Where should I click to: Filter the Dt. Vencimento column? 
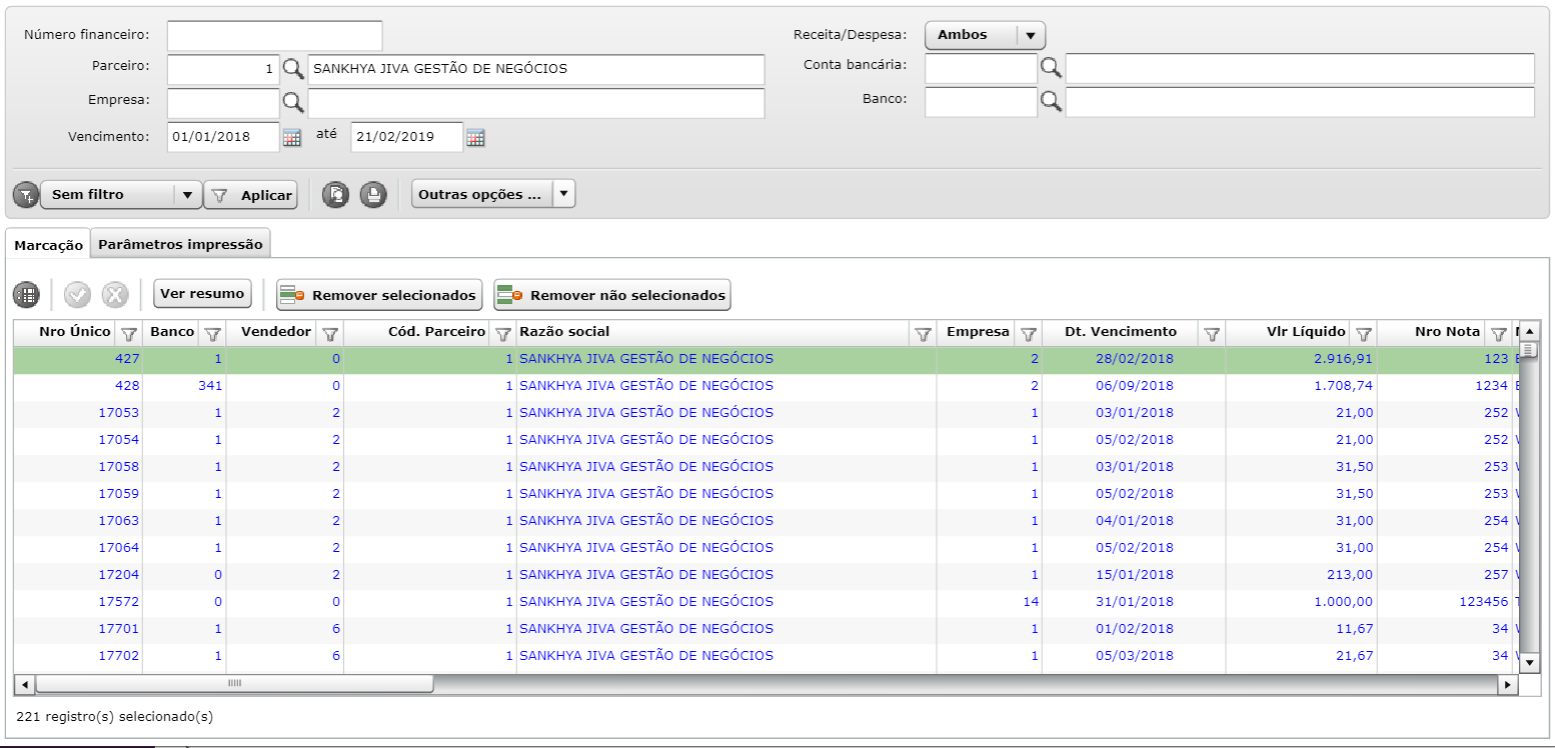tap(1212, 334)
